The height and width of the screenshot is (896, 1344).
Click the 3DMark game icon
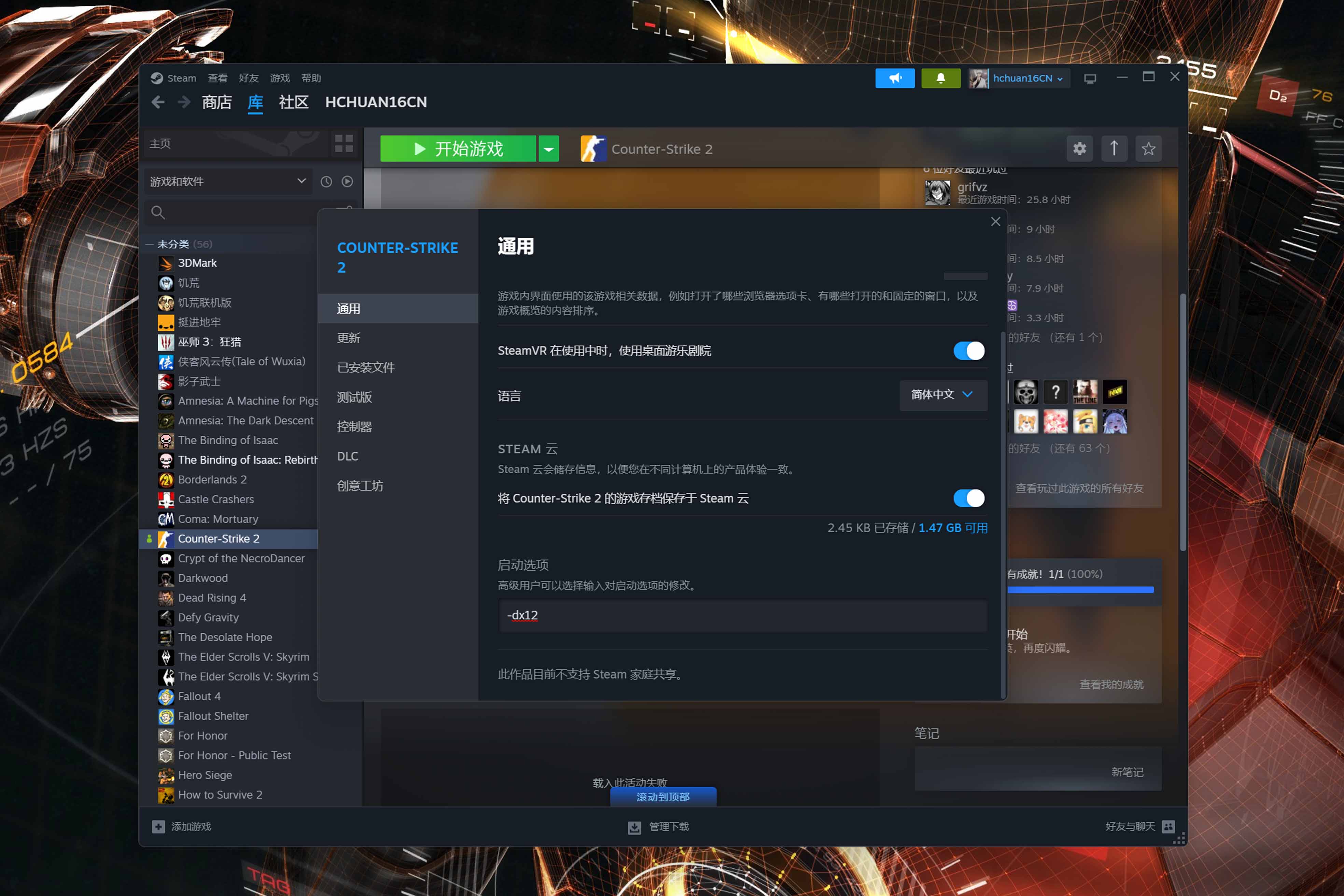(166, 263)
